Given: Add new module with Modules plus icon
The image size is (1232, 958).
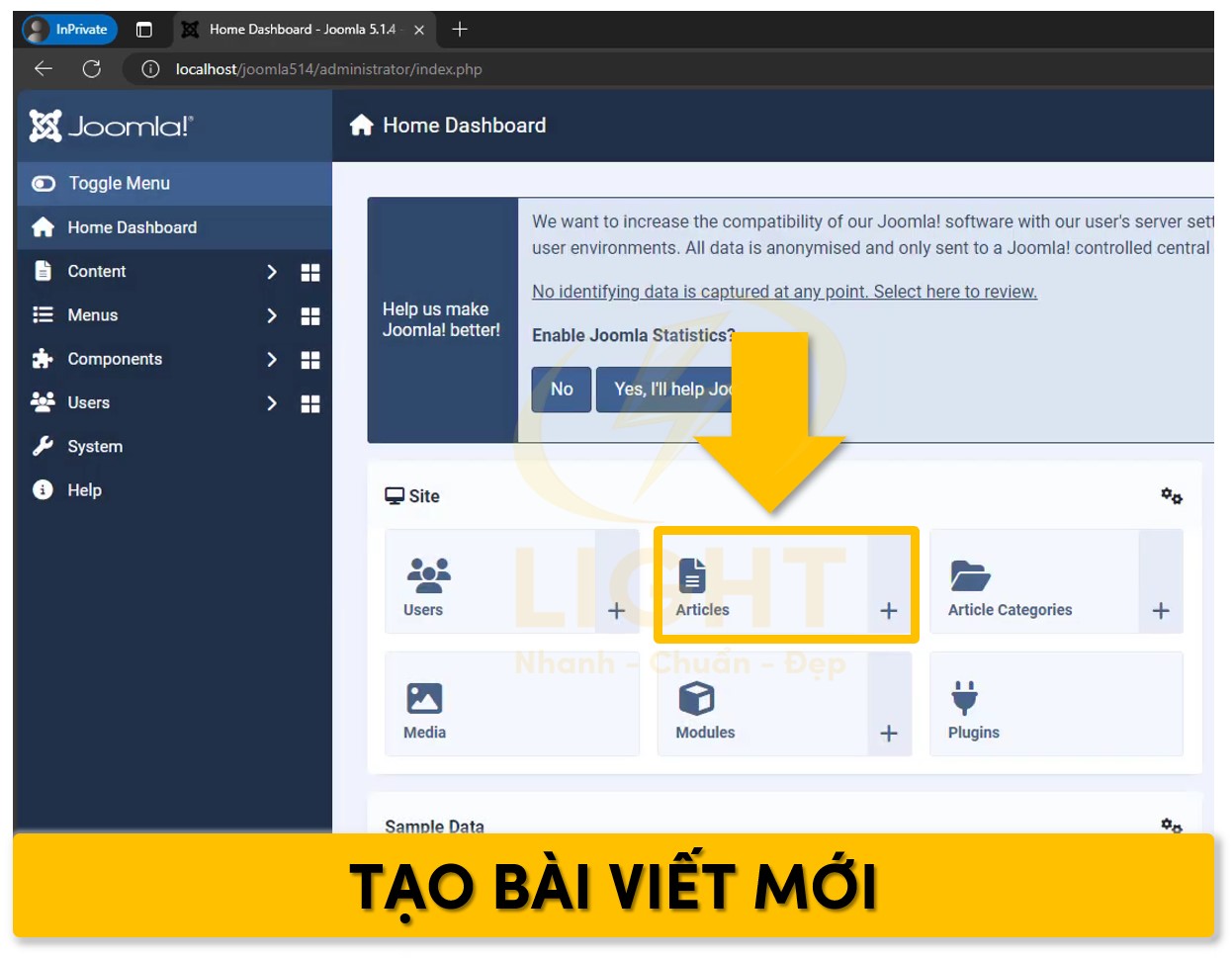Looking at the screenshot, I should tap(889, 733).
